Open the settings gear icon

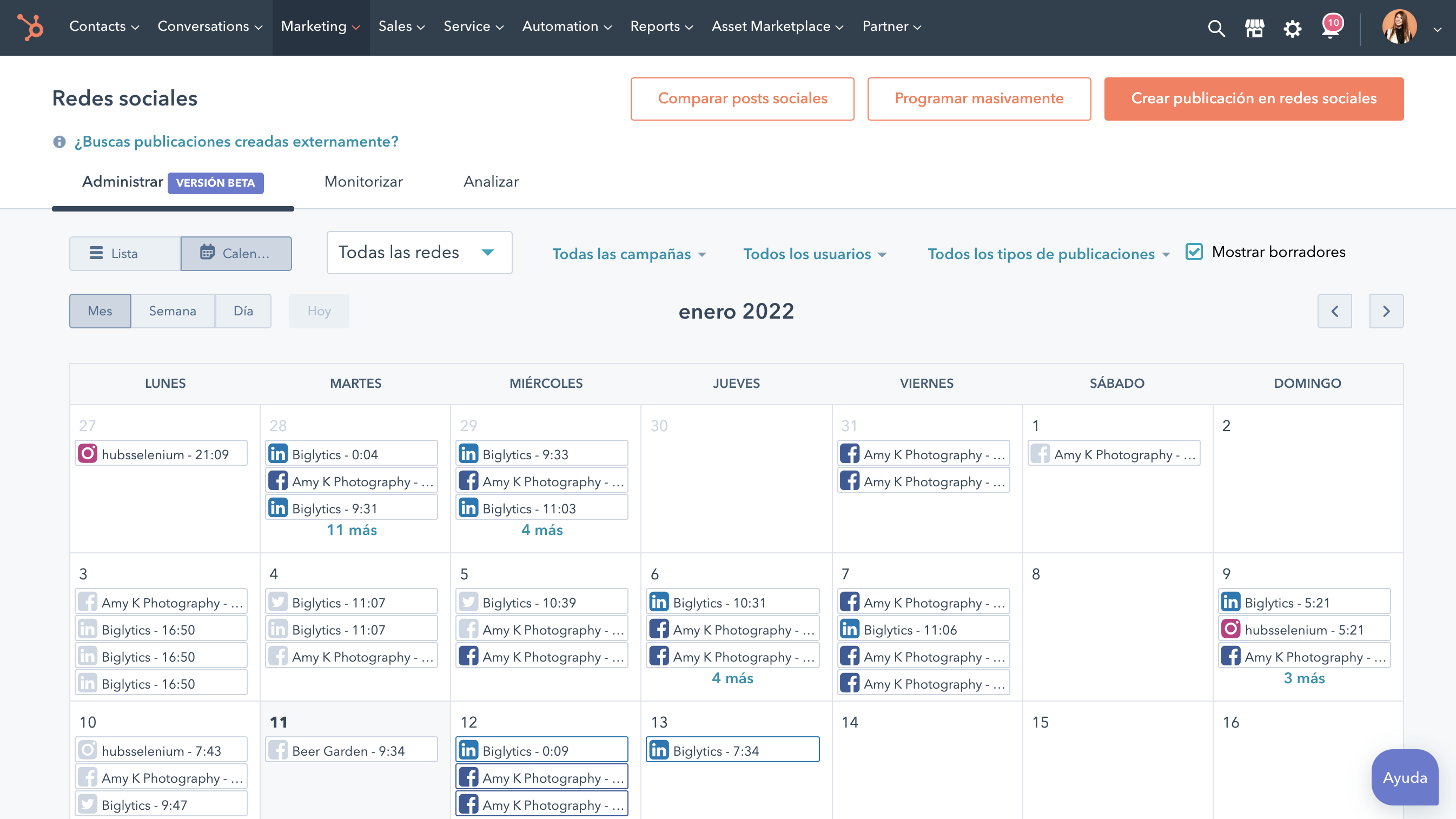tap(1292, 28)
